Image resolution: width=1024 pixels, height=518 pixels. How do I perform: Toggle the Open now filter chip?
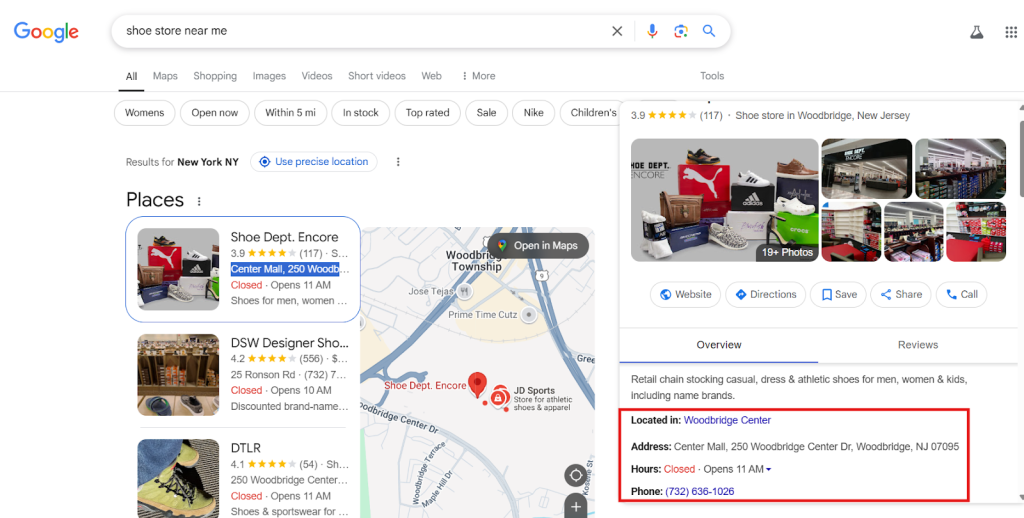[x=215, y=113]
